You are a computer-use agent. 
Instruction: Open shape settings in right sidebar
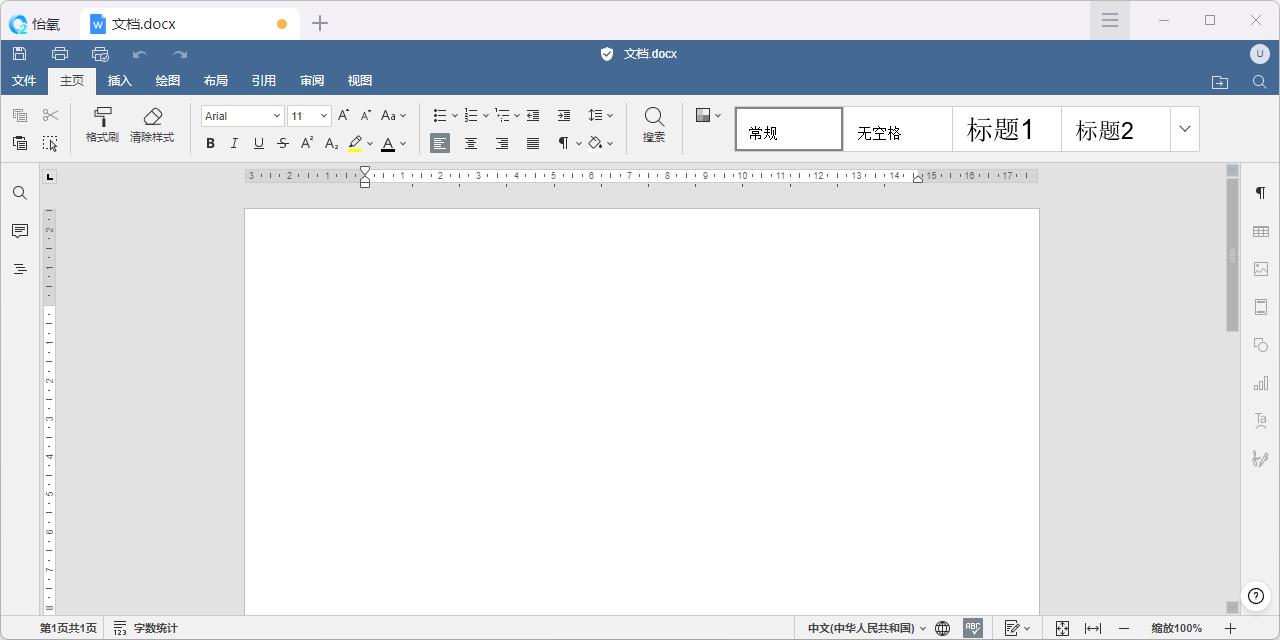(1260, 345)
